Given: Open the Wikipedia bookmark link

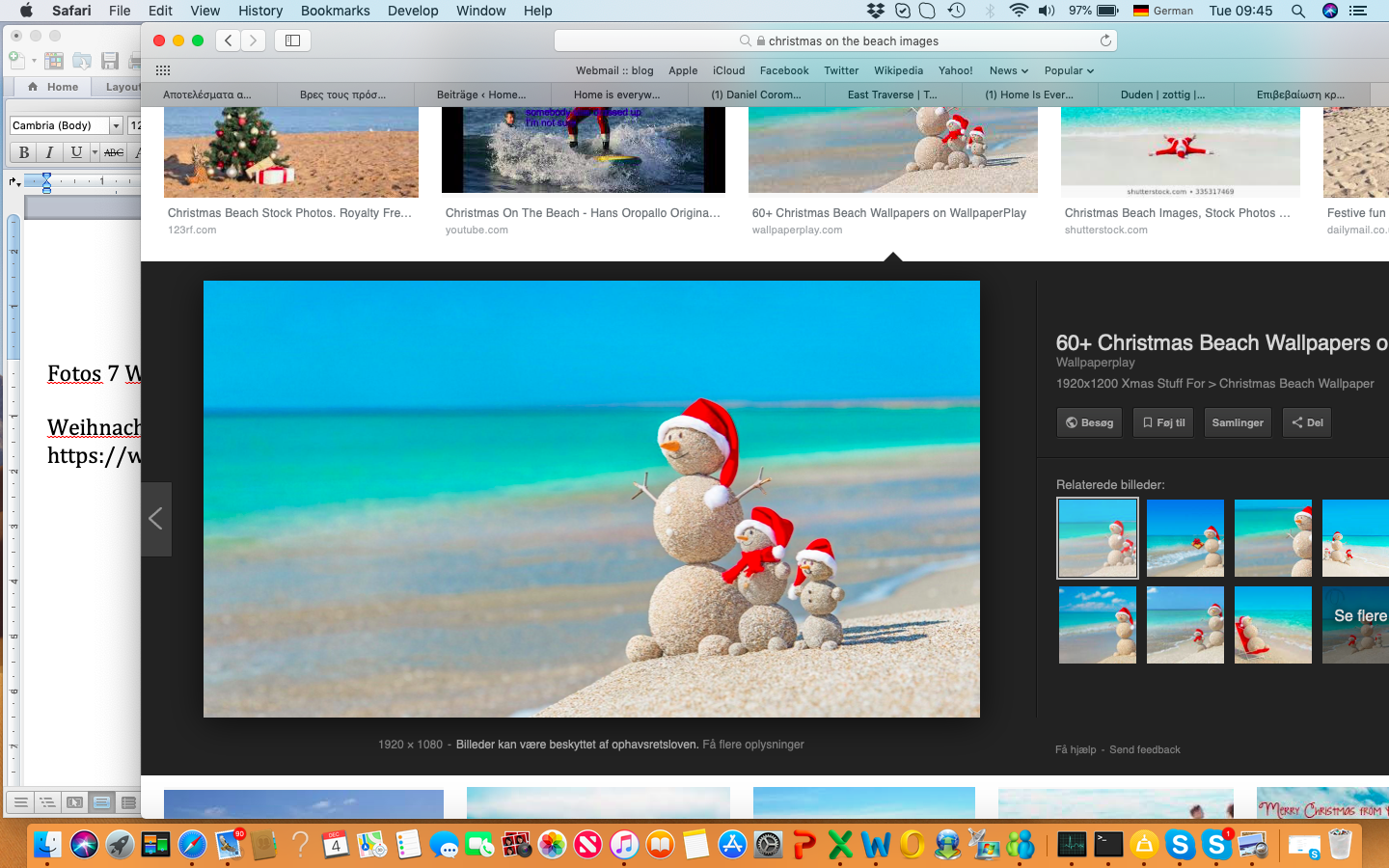Looking at the screenshot, I should click(x=898, y=70).
